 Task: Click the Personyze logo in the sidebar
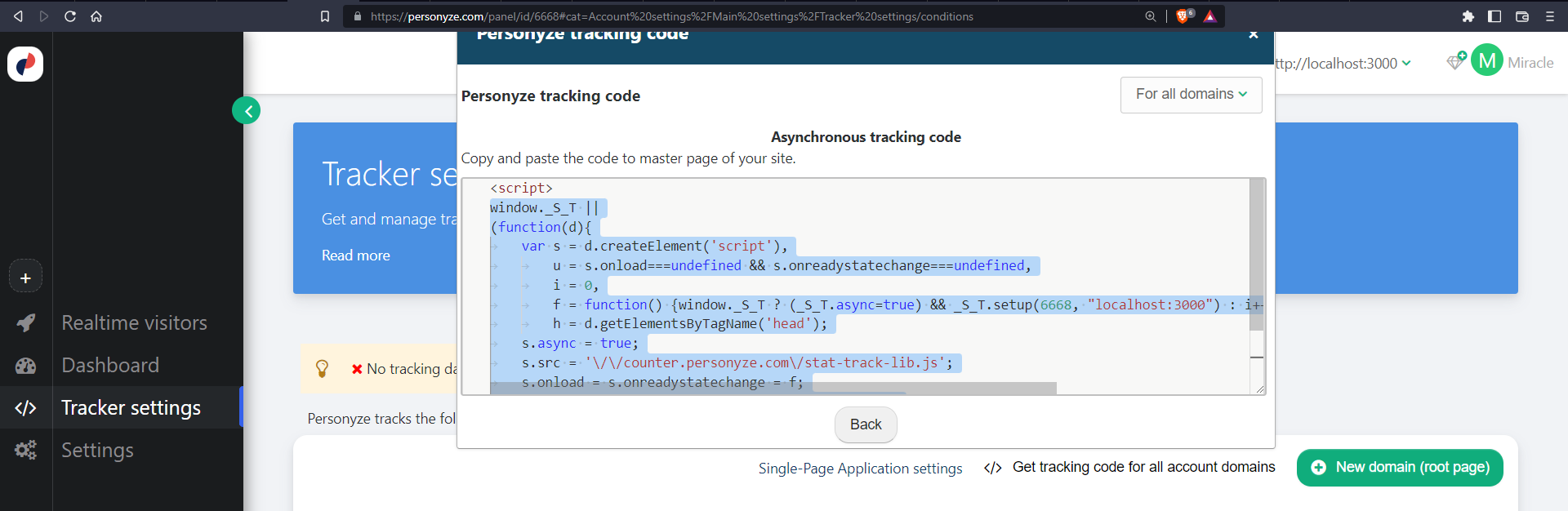point(25,64)
